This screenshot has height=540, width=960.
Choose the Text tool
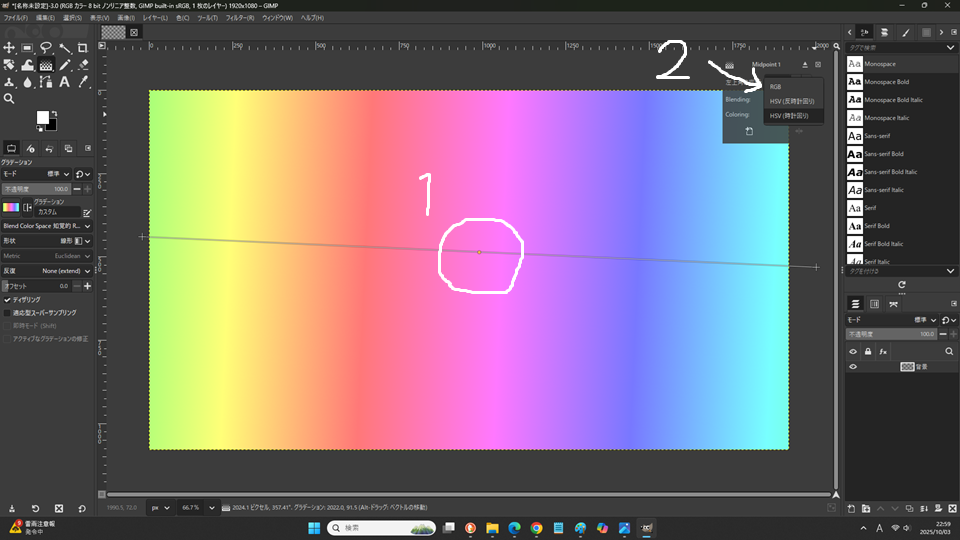point(64,82)
